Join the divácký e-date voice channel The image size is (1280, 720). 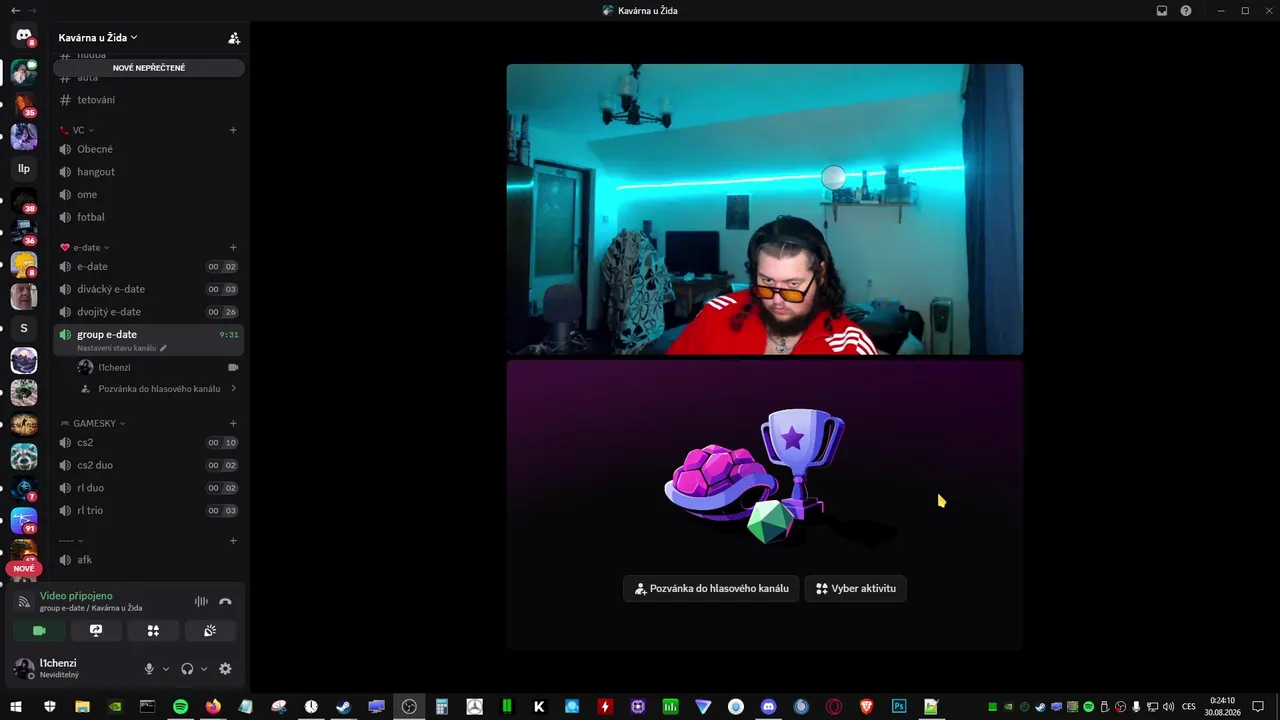point(149,289)
